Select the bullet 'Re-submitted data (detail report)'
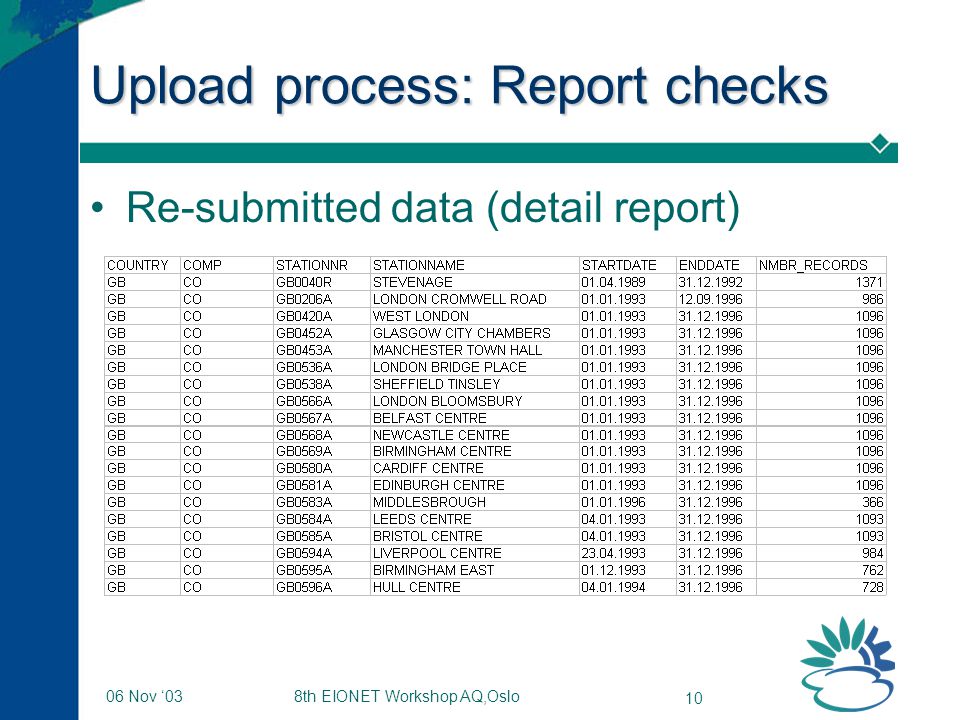Image resolution: width=960 pixels, height=720 pixels. pos(433,208)
